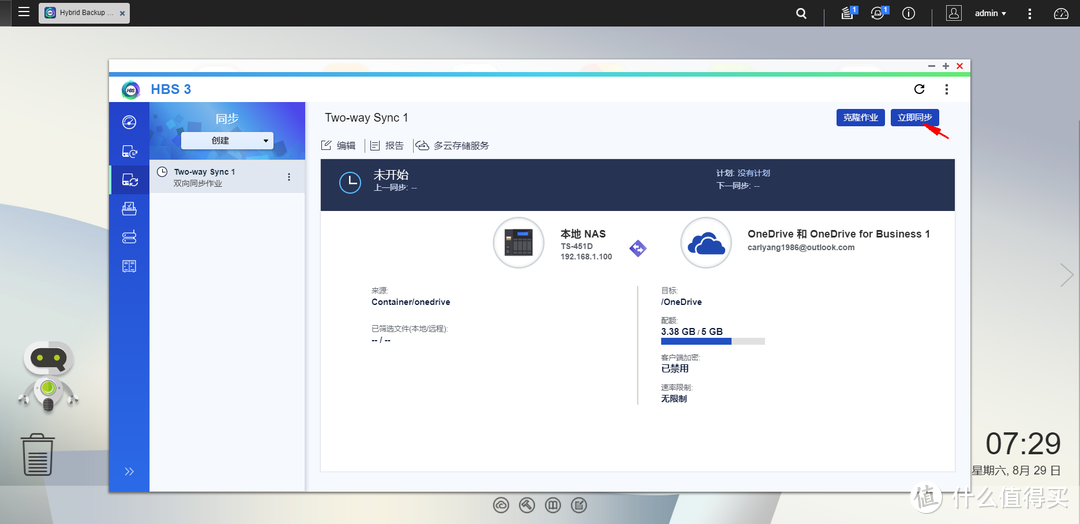Minimize the HBS 3 window
This screenshot has height=524, width=1080.
click(x=932, y=66)
